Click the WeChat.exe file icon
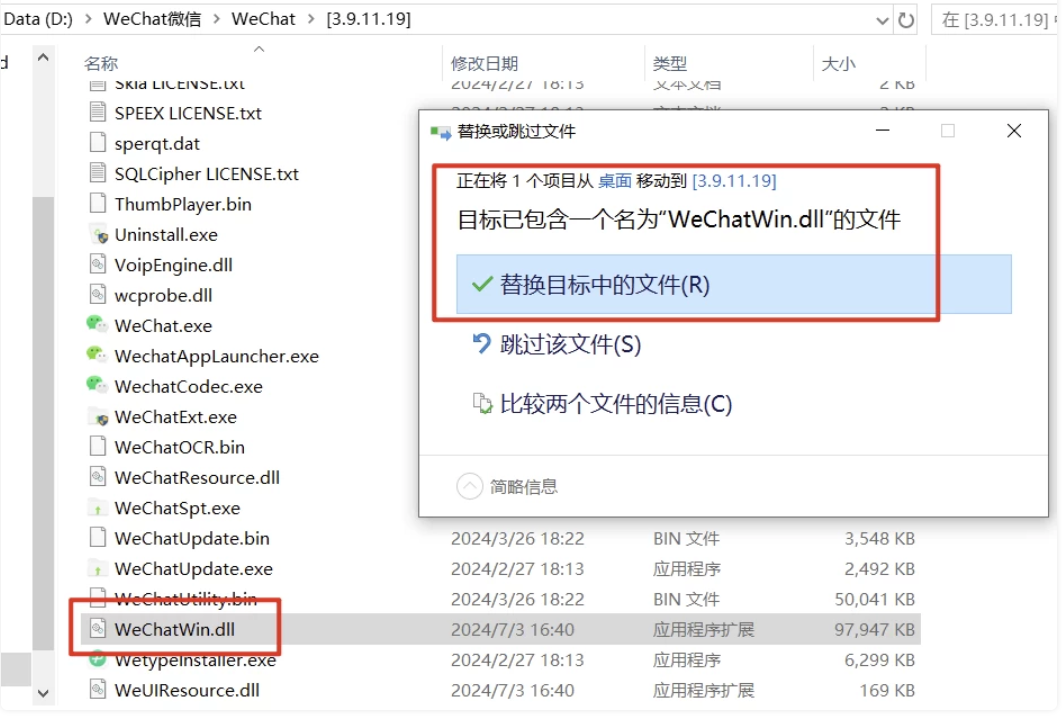This screenshot has height=719, width=1062. coord(97,325)
